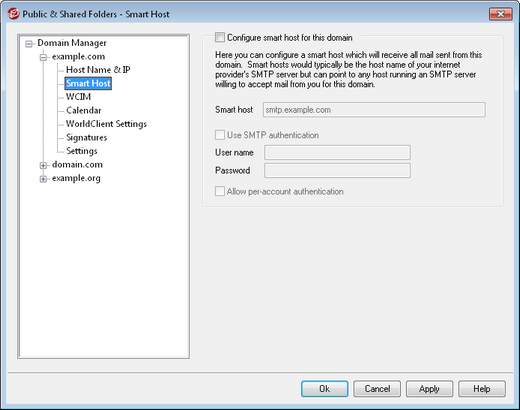This screenshot has height=410, width=520.
Task: Open WorldClient Settings in the tree
Action: tap(106, 124)
